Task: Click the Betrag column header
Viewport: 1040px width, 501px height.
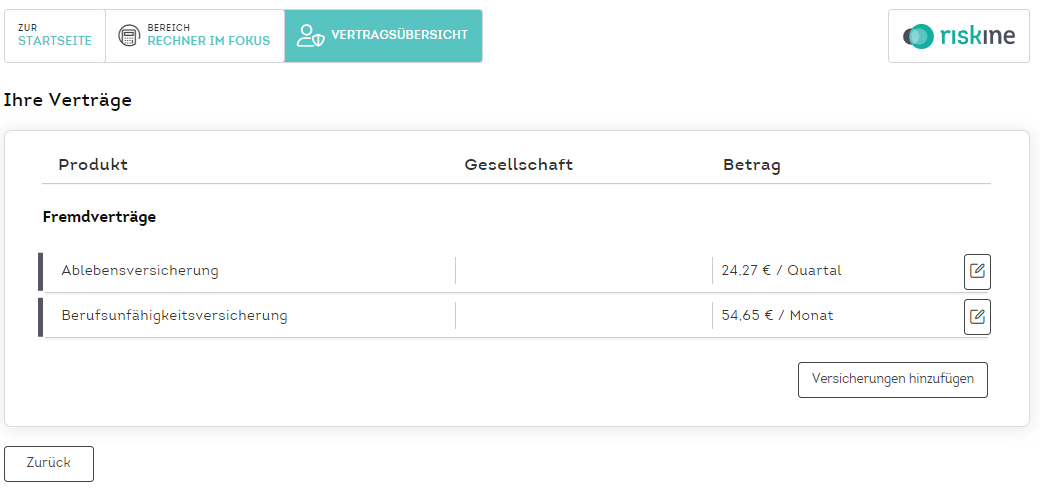Action: pyautogui.click(x=751, y=165)
